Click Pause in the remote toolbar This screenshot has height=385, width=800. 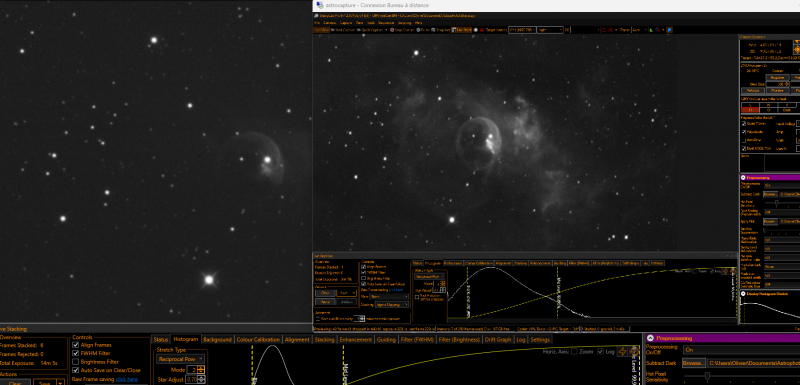click(x=423, y=30)
